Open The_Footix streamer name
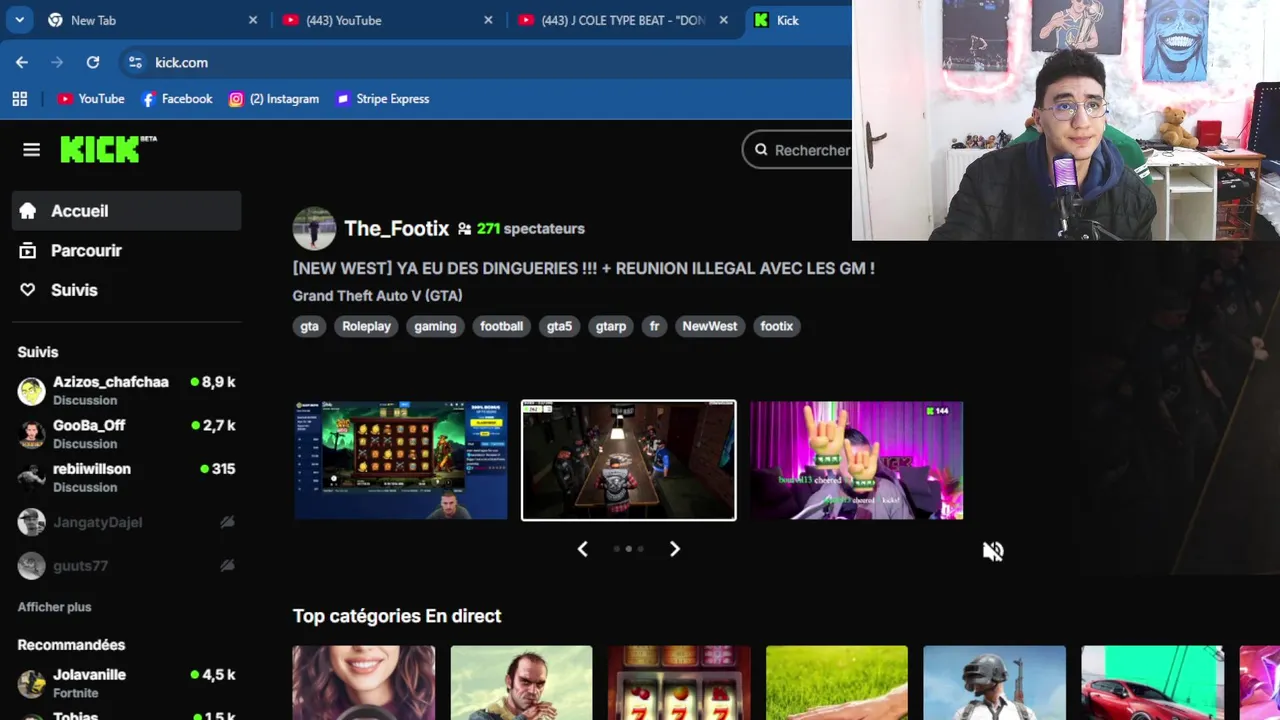Image resolution: width=1280 pixels, height=720 pixels. pyautogui.click(x=396, y=229)
